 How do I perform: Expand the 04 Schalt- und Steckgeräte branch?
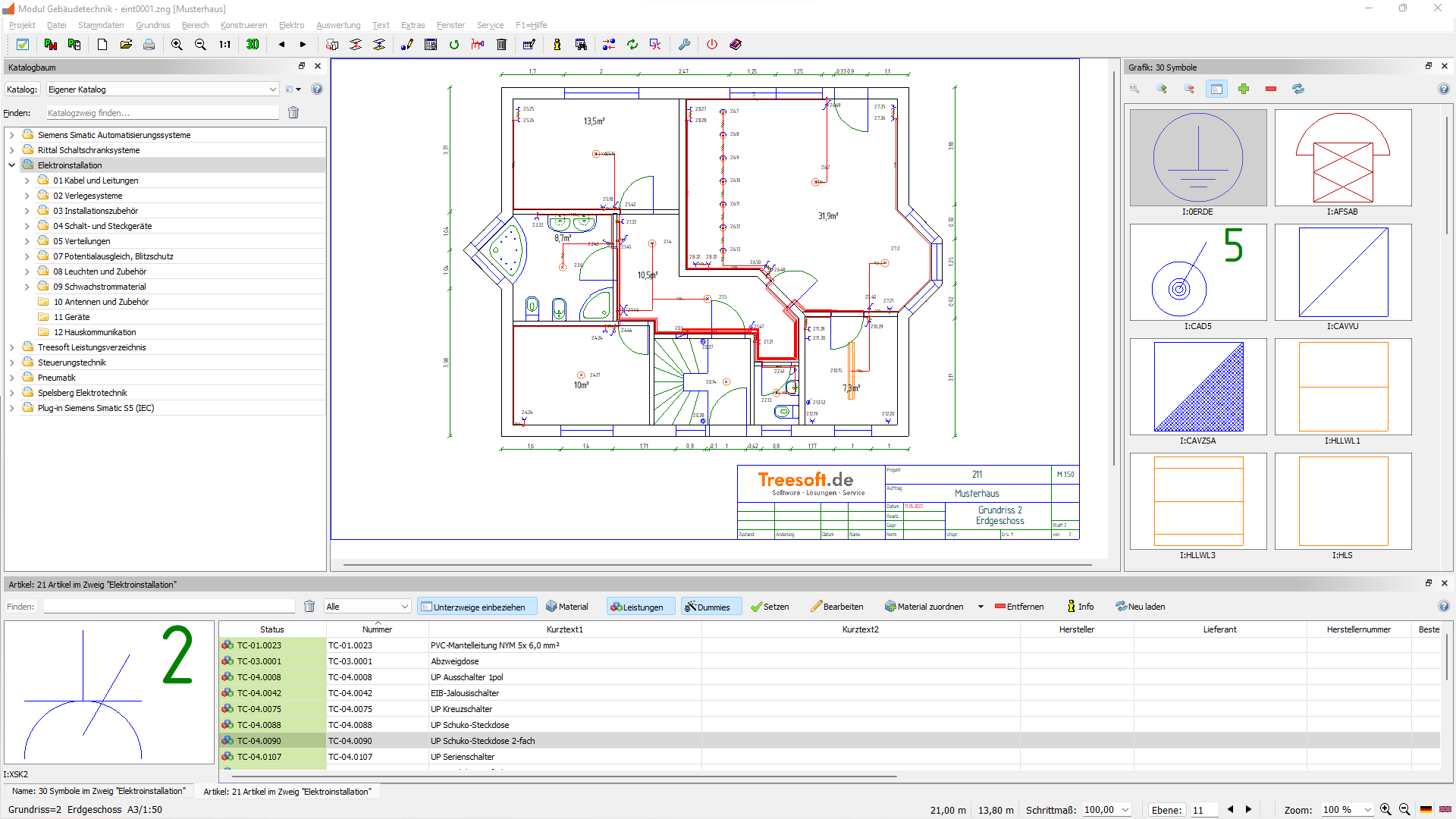tap(27, 226)
